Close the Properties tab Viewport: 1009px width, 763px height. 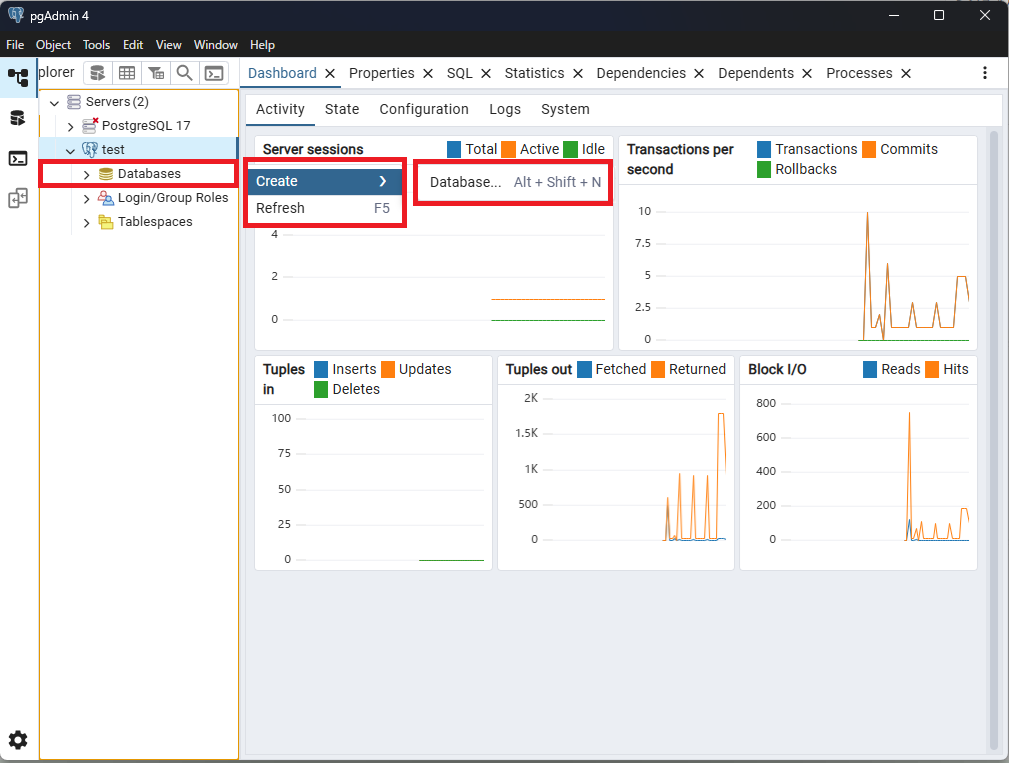428,73
